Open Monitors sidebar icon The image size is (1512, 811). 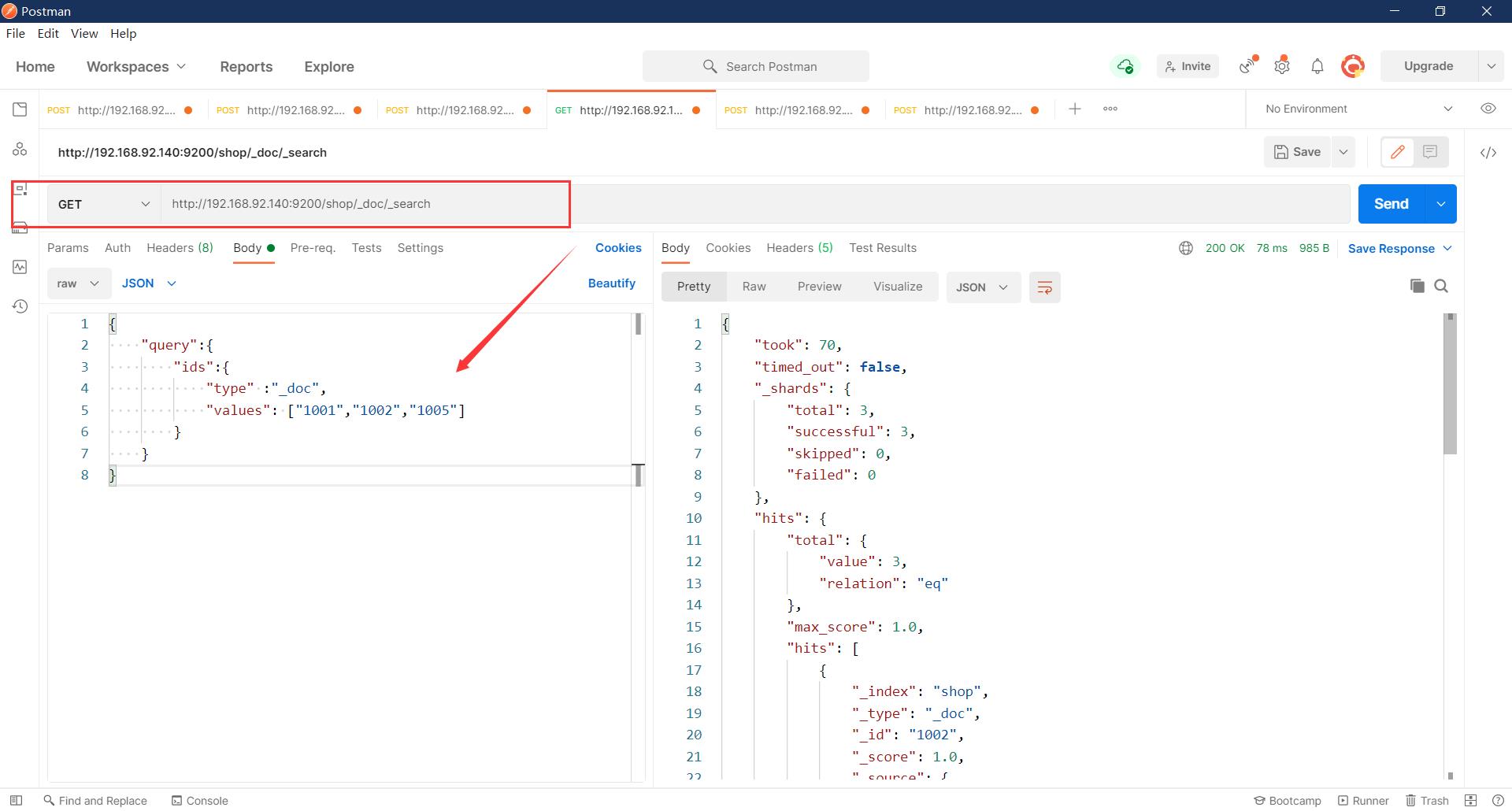pyautogui.click(x=20, y=267)
